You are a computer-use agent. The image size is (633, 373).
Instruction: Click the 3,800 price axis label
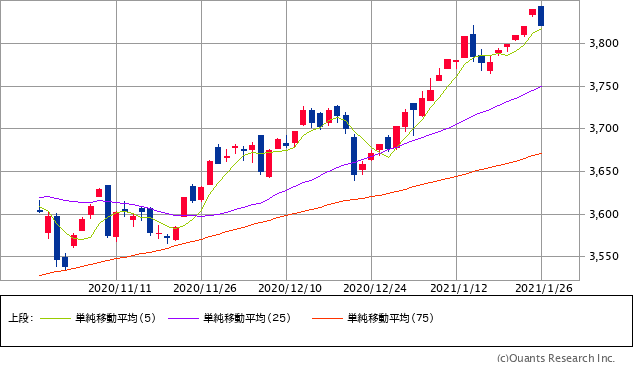(604, 43)
